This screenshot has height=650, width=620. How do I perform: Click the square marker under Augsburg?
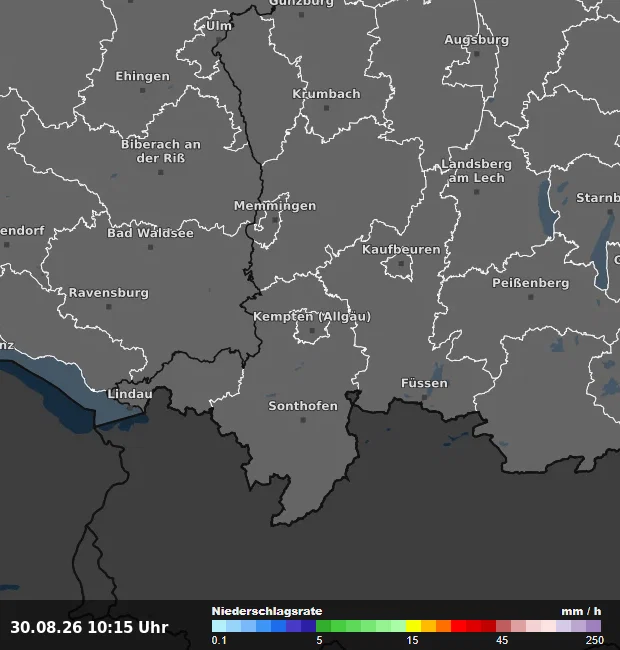(x=477, y=54)
